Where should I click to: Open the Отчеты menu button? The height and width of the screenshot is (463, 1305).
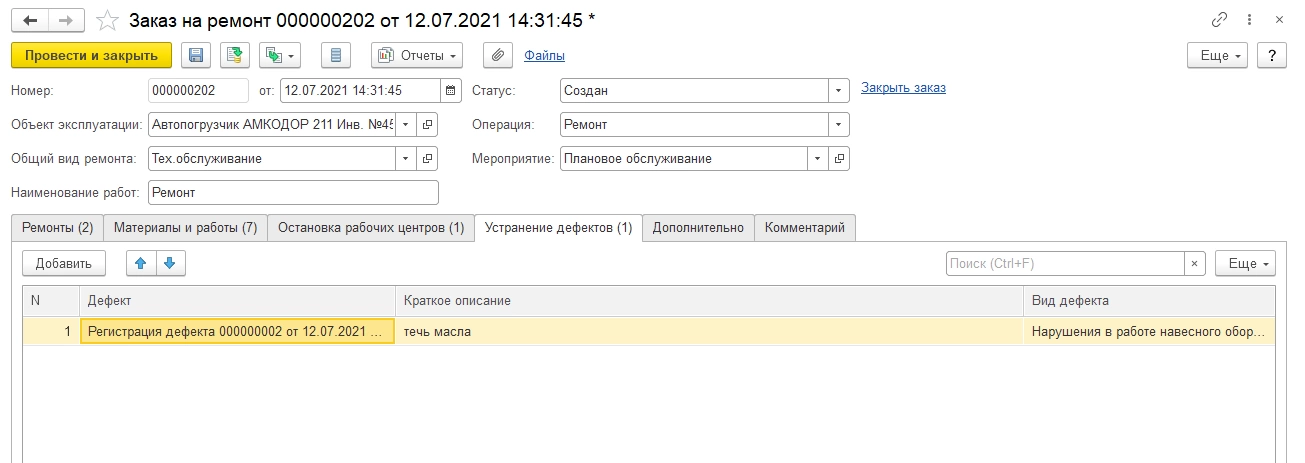point(417,55)
